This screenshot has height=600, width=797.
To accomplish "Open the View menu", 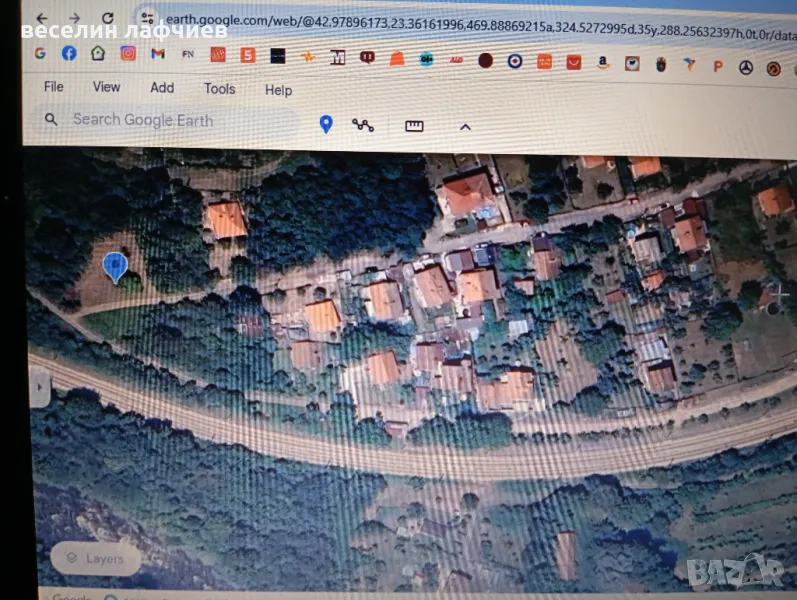I will [107, 87].
